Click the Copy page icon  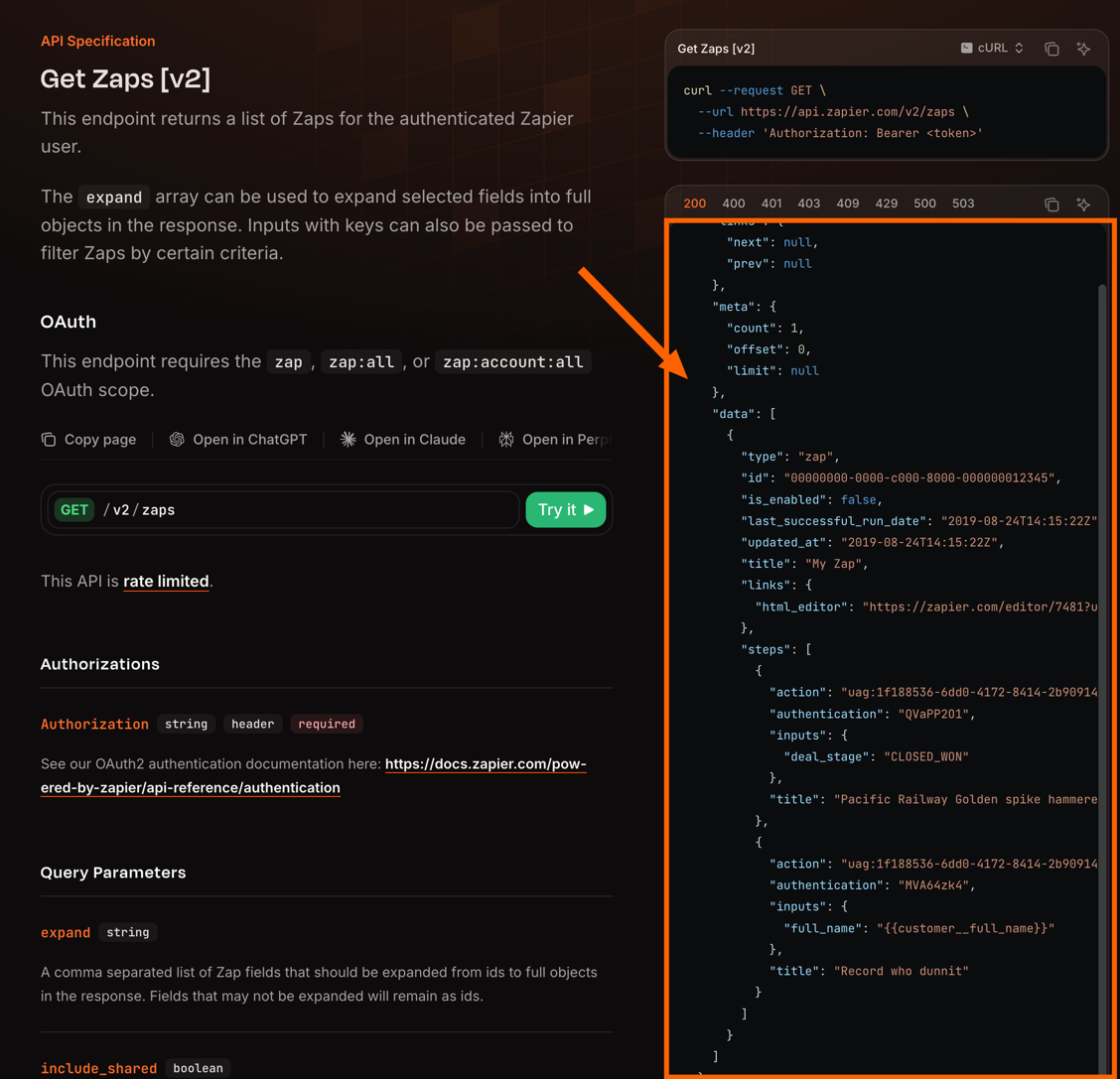coord(49,440)
